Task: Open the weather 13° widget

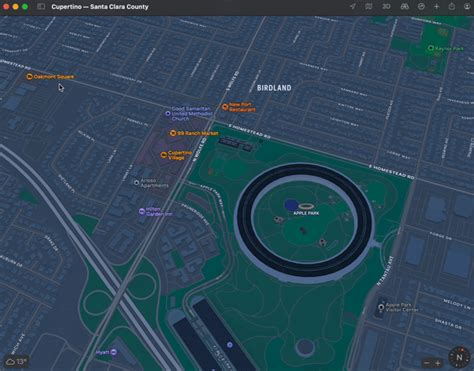Action: pyautogui.click(x=16, y=362)
